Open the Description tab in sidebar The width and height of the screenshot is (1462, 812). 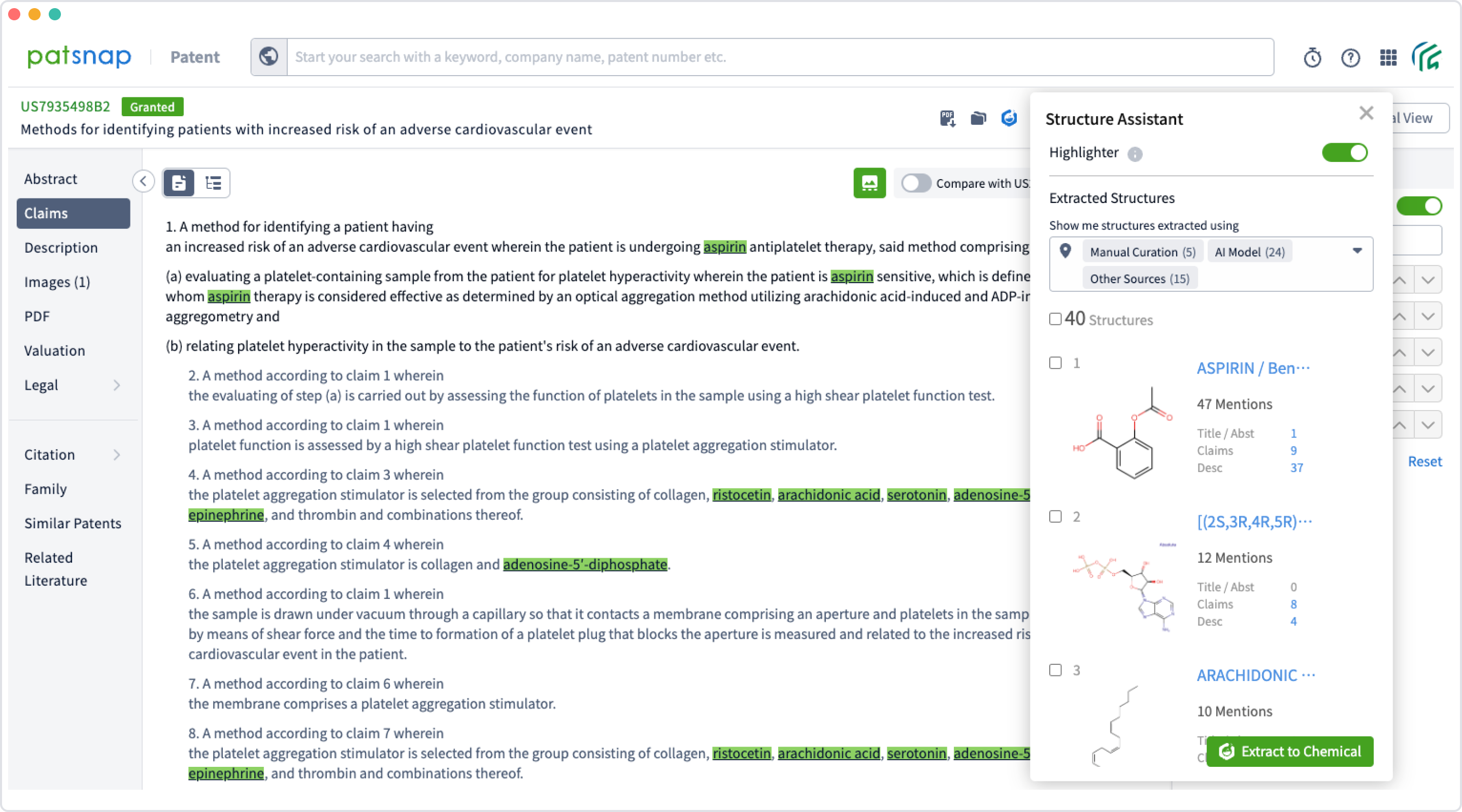[61, 248]
